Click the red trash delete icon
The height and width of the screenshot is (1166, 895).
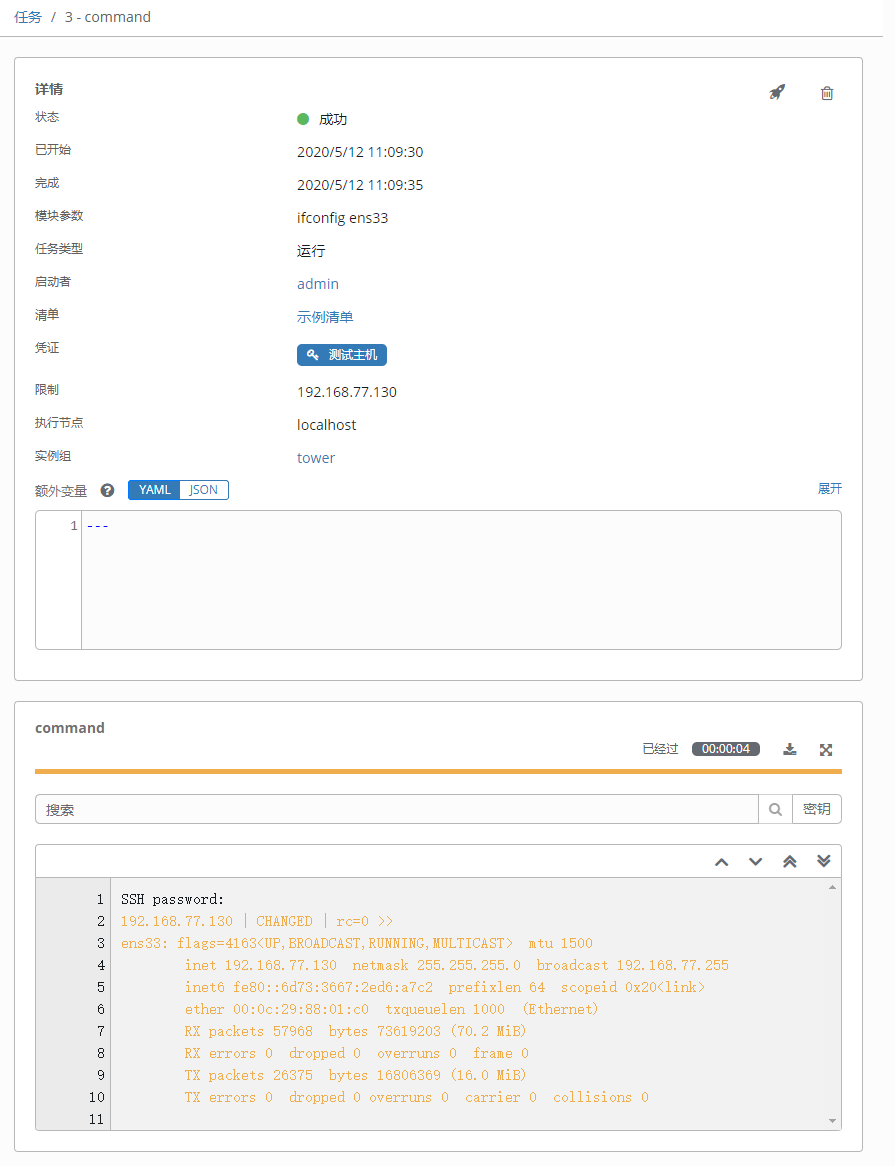point(827,93)
